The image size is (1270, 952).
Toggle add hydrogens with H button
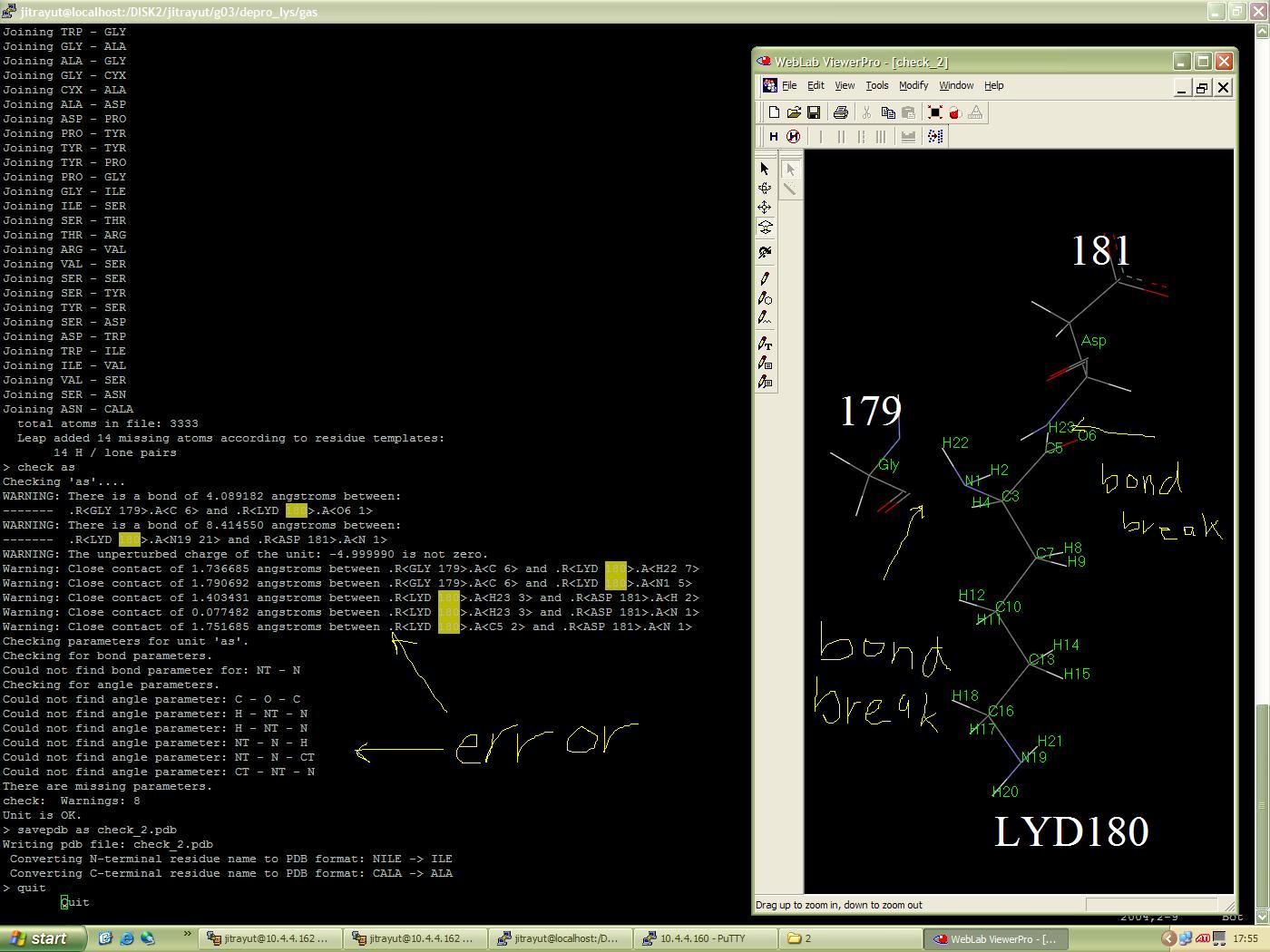774,136
